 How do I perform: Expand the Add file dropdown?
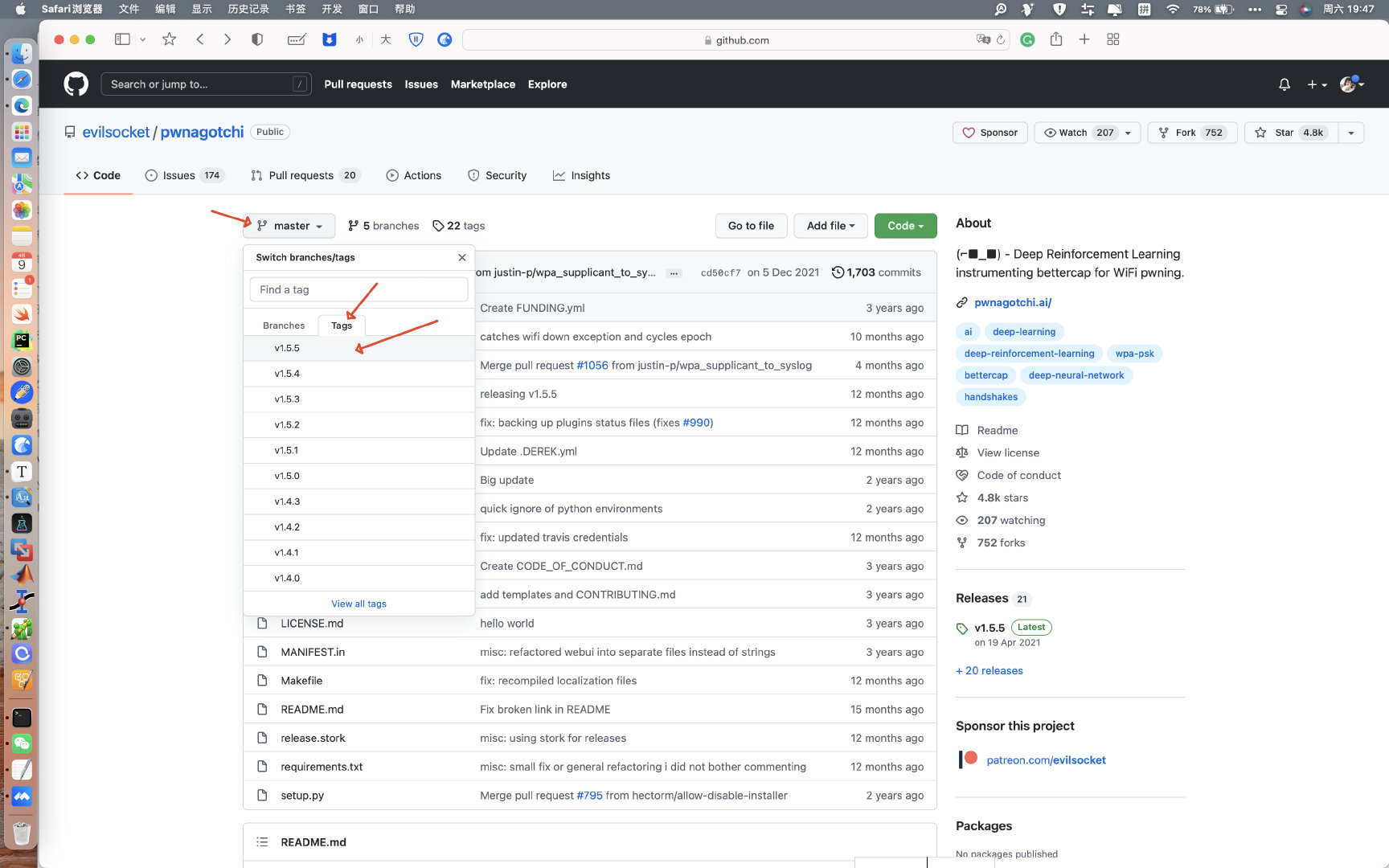pyautogui.click(x=830, y=226)
